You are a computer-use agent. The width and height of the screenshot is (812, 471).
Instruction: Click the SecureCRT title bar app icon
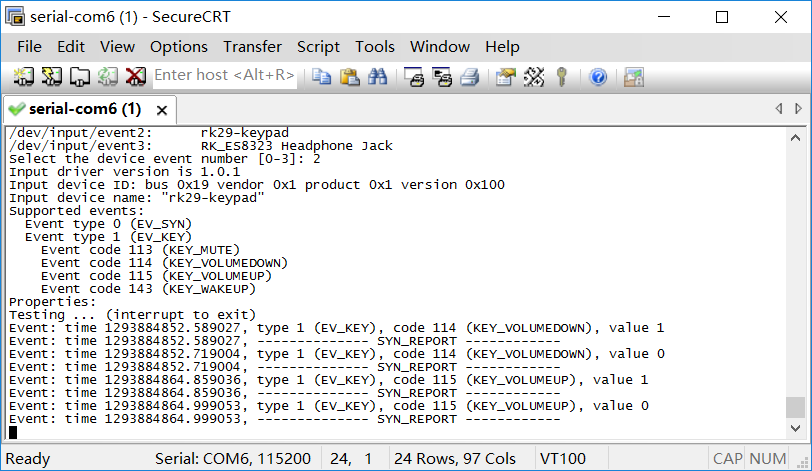15,17
